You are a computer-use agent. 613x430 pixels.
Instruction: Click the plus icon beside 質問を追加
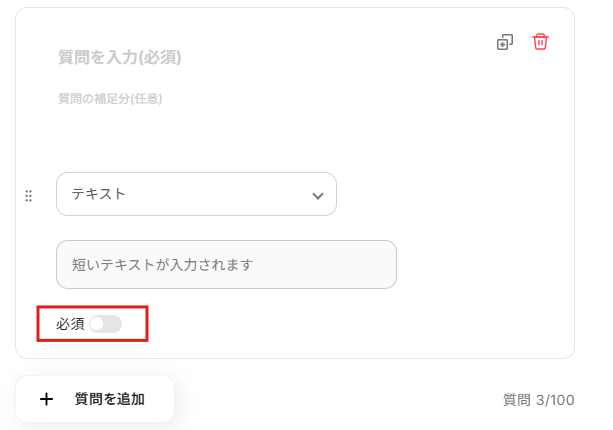tap(46, 399)
